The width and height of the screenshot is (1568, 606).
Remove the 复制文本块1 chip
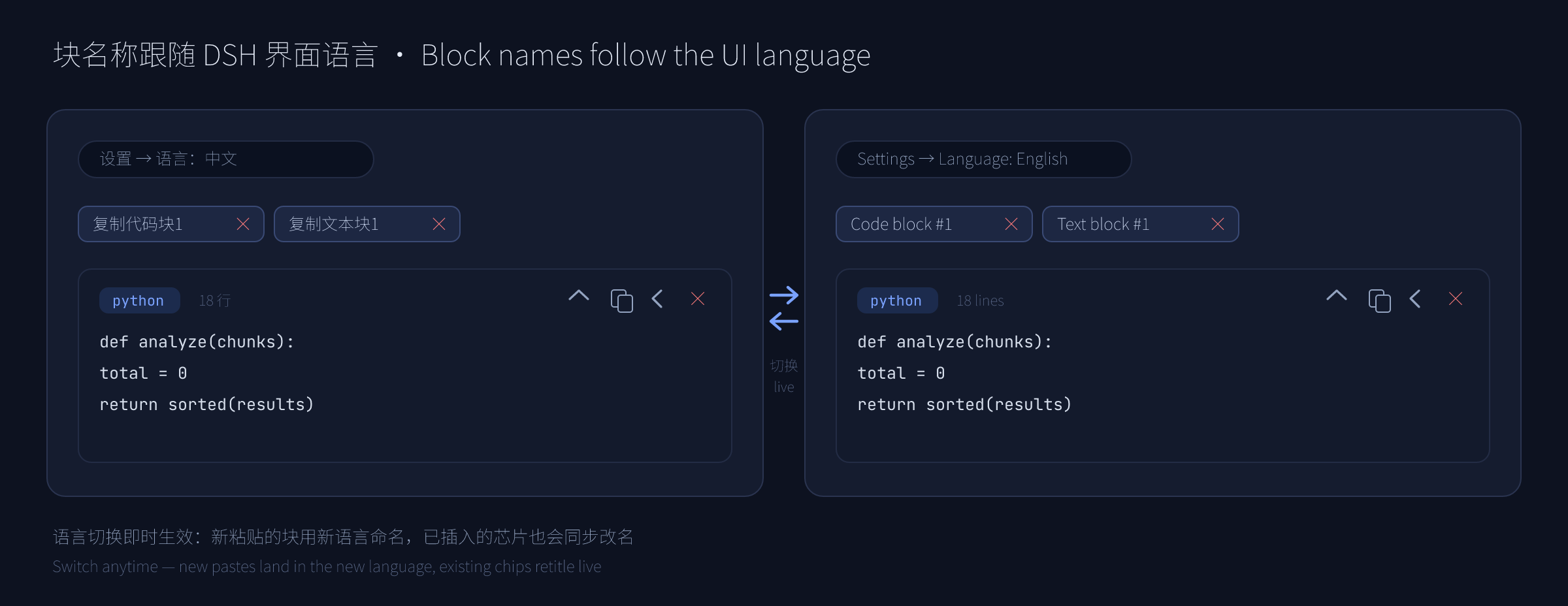[439, 224]
